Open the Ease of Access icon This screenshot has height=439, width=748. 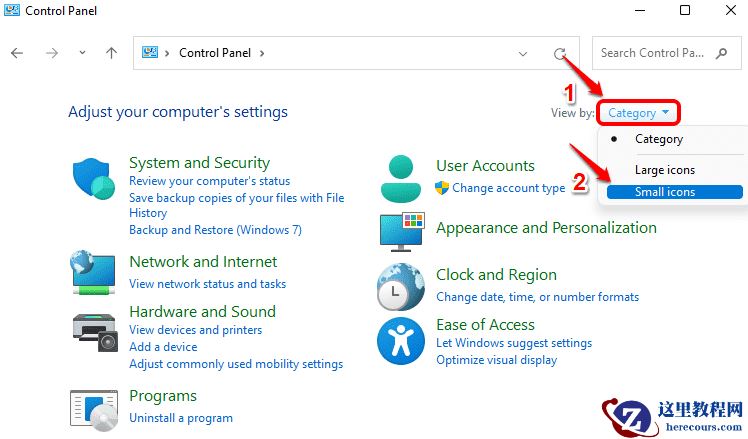tap(401, 342)
